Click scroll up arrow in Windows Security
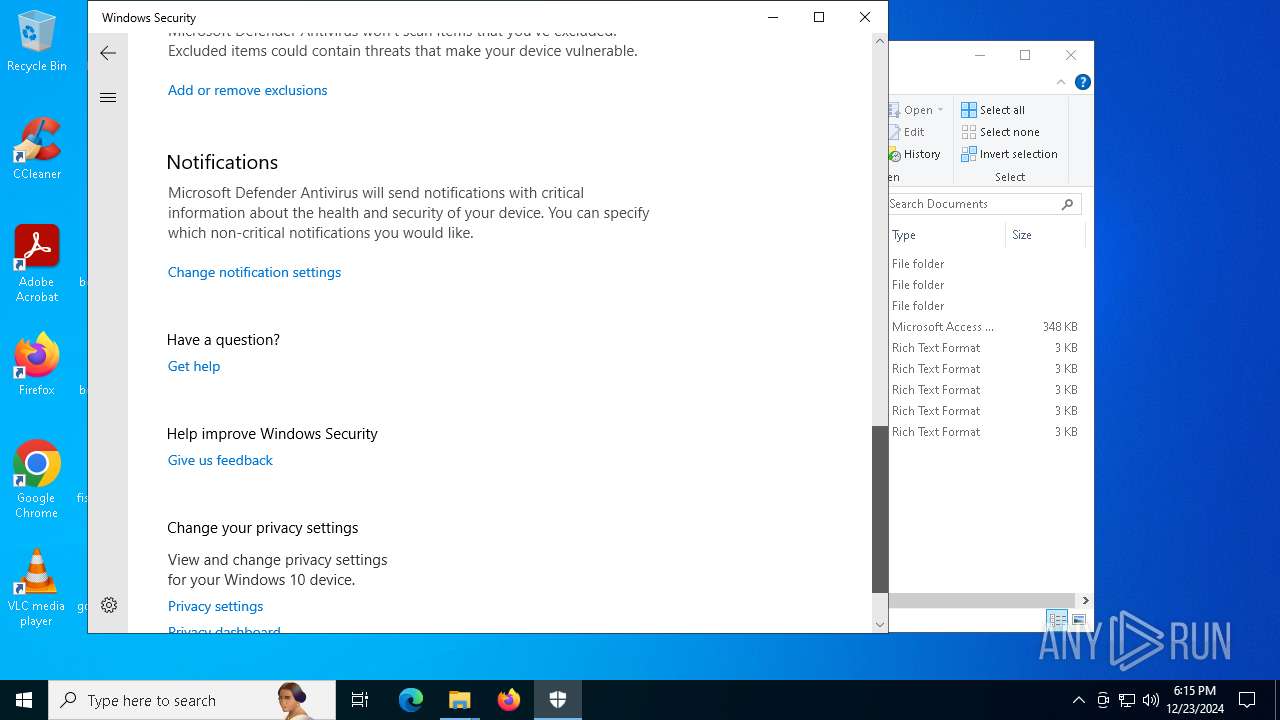1280x720 pixels. [x=880, y=41]
